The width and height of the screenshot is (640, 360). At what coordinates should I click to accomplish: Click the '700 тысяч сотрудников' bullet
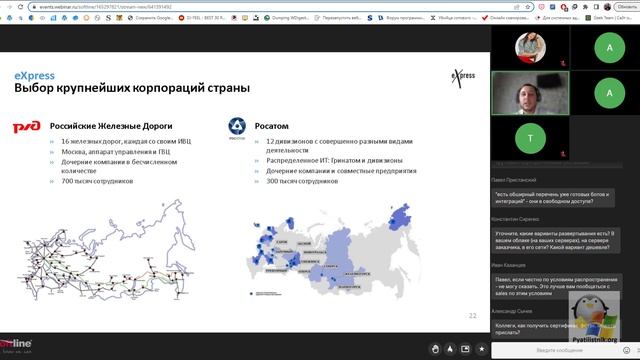pyautogui.click(x=97, y=181)
